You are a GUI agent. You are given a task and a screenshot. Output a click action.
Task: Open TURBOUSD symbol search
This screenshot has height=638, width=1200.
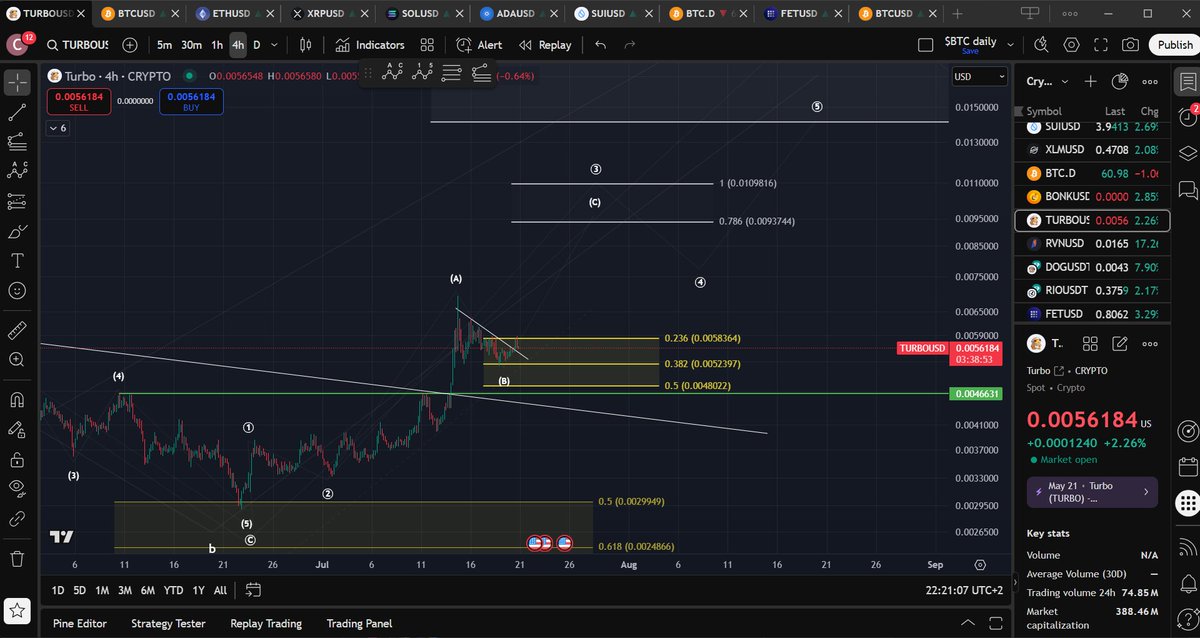click(76, 45)
